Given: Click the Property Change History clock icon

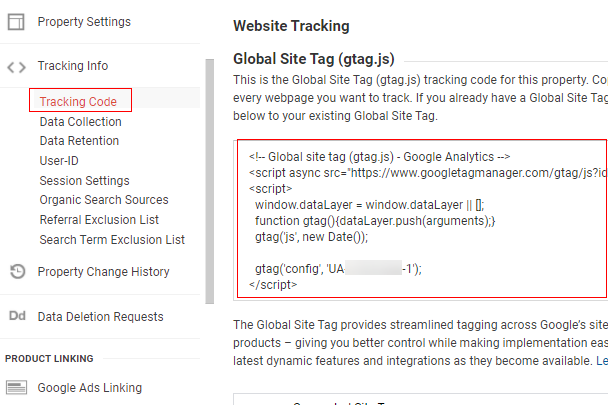Looking at the screenshot, I should (x=17, y=271).
